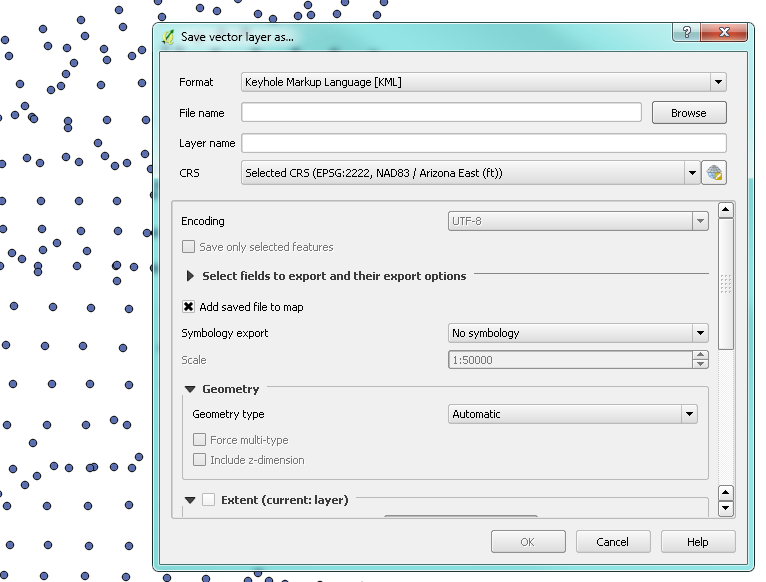This screenshot has height=582, width=766.
Task: Close the Save vector layer dialog
Action: coord(724,32)
